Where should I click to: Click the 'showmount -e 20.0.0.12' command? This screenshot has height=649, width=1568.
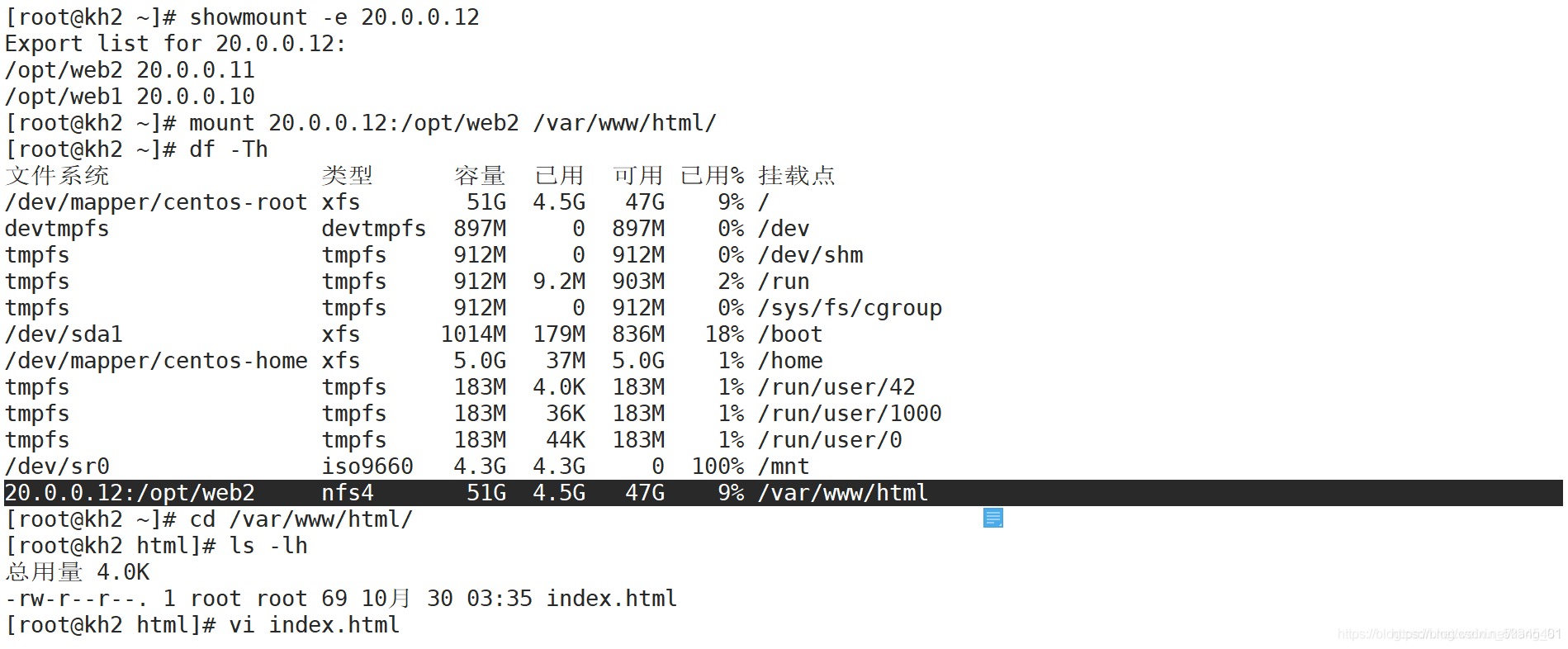[334, 17]
